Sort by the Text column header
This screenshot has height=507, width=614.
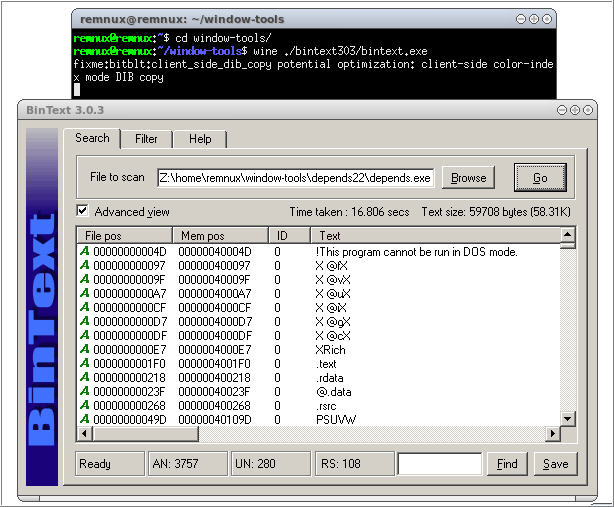point(435,236)
